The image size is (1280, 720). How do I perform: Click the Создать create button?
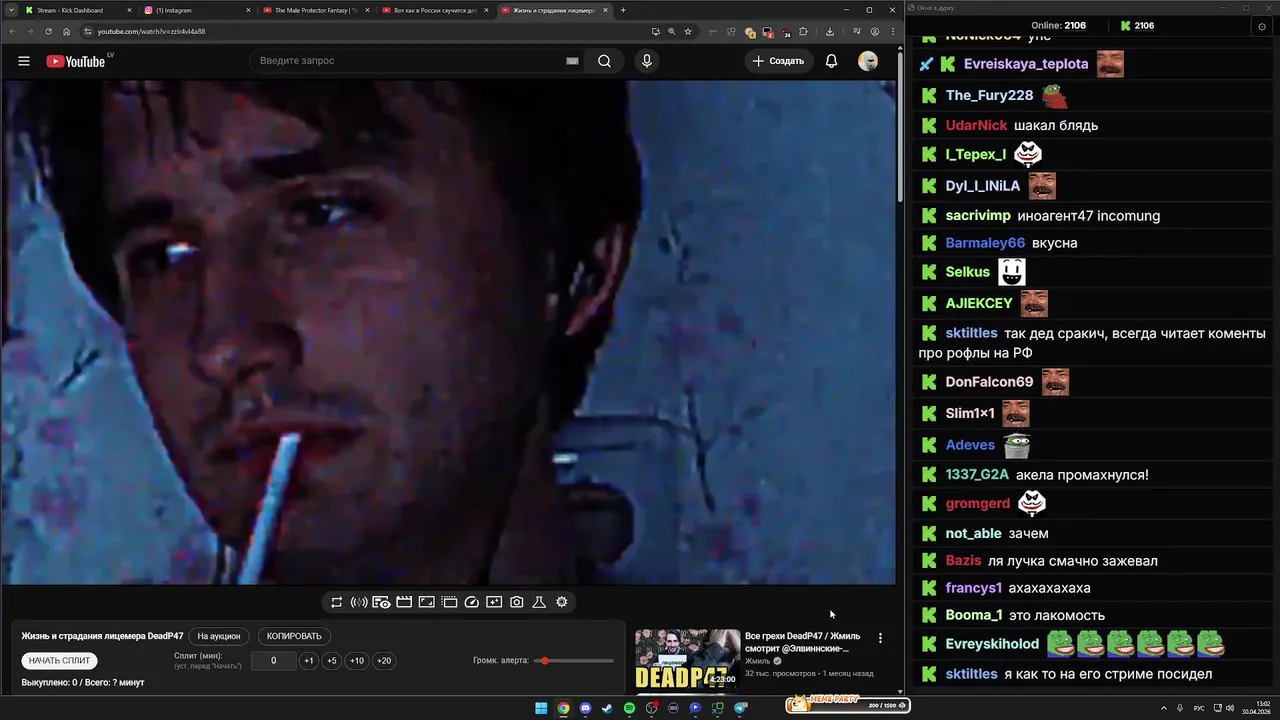778,61
